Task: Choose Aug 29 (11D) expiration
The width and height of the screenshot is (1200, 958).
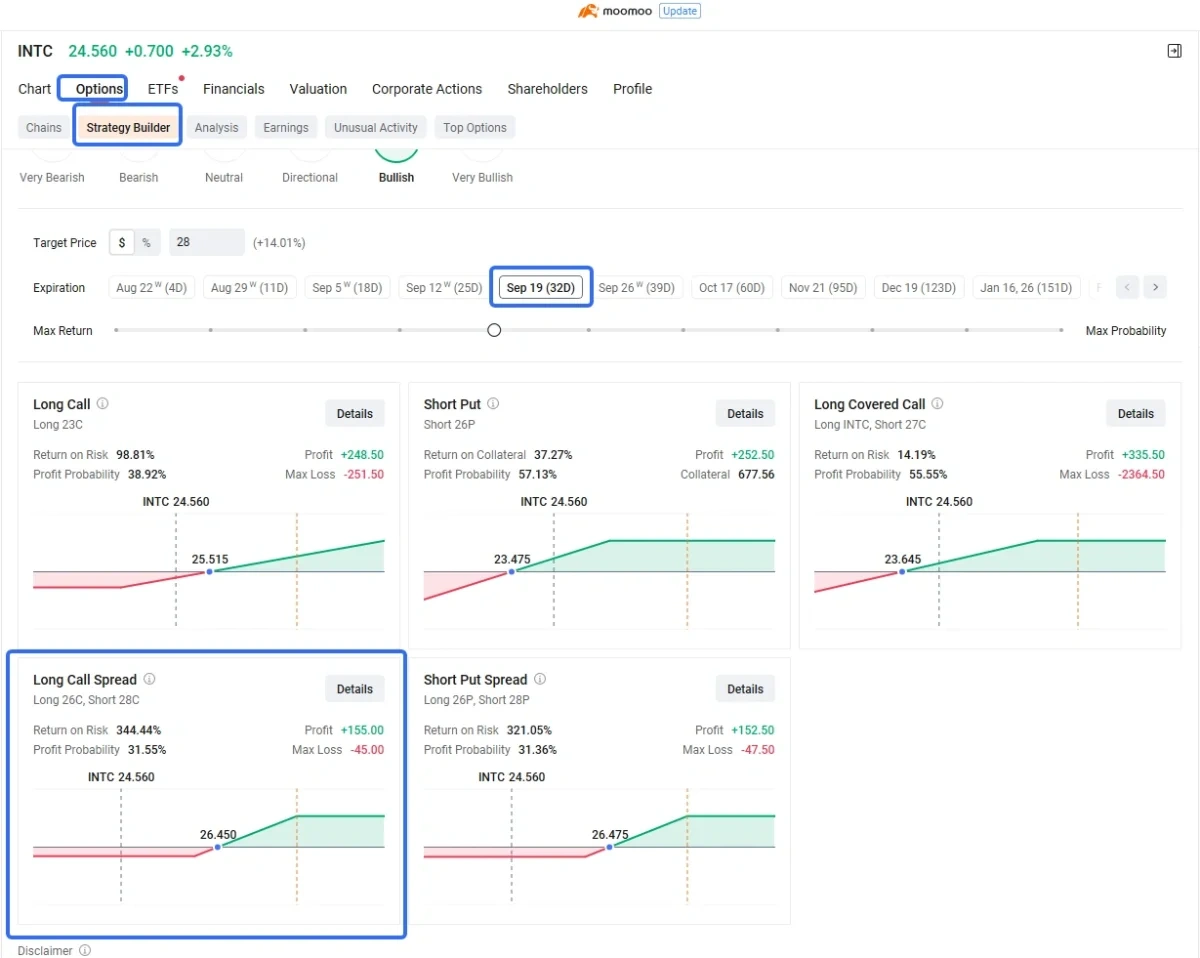Action: coord(250,288)
